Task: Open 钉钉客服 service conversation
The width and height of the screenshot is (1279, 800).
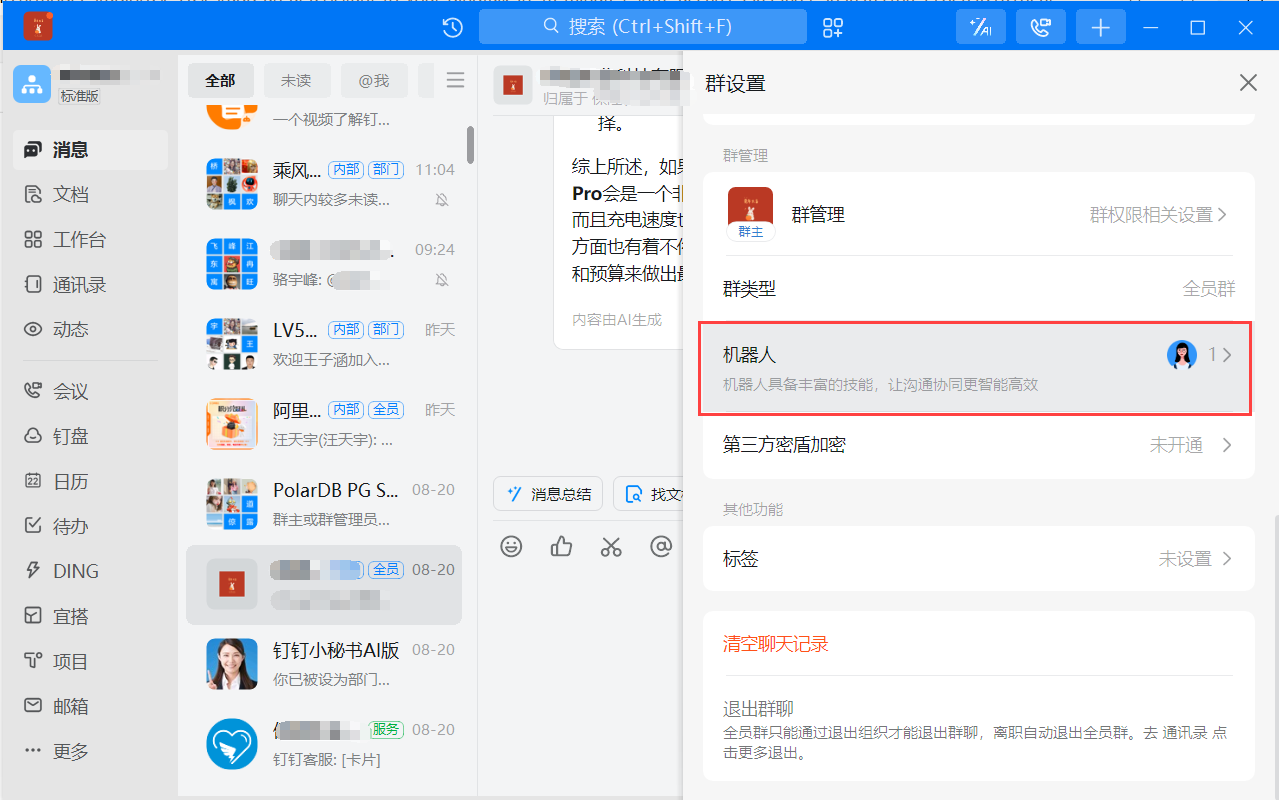Action: pos(324,744)
